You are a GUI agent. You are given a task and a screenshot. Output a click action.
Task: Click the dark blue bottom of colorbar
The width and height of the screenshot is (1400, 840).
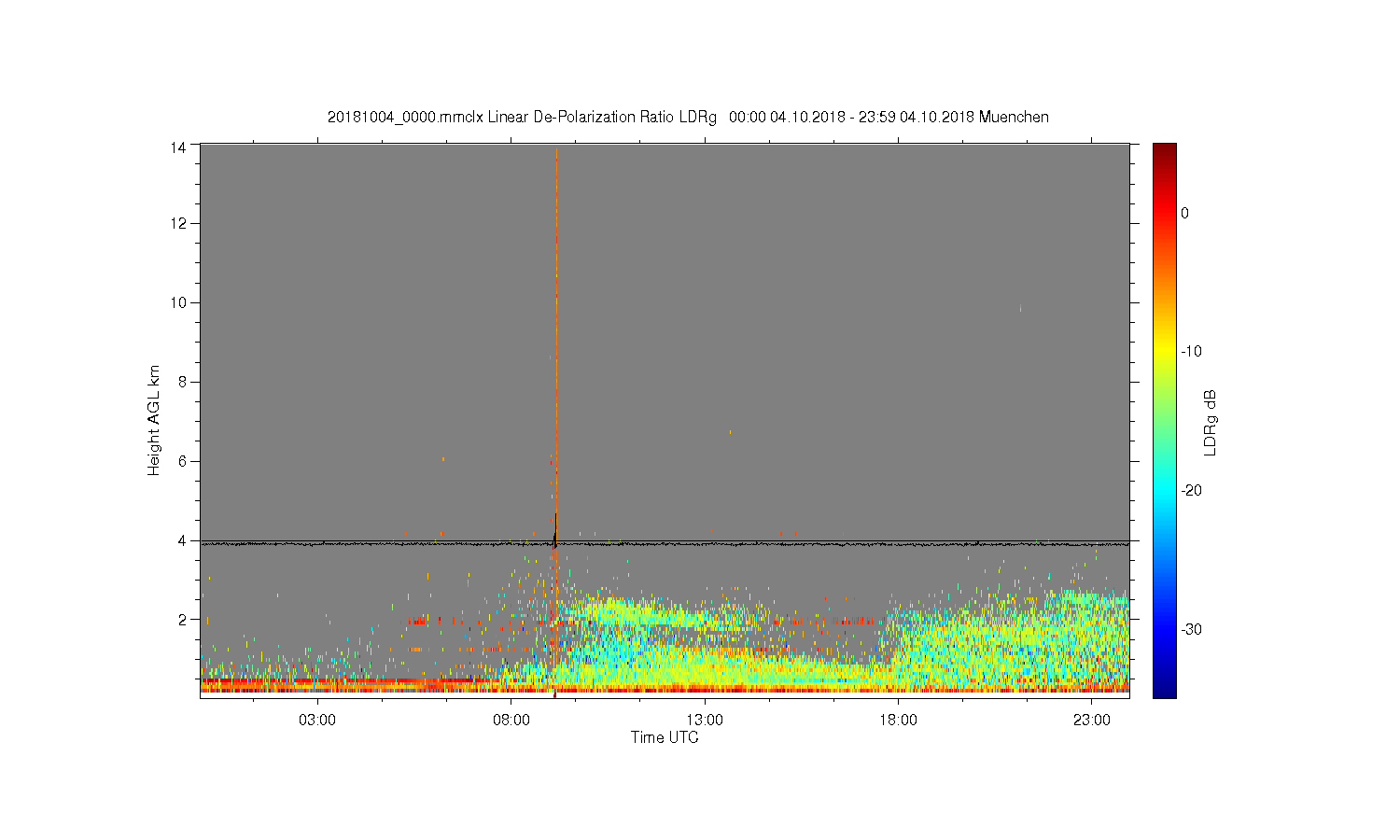pyautogui.click(x=1165, y=689)
